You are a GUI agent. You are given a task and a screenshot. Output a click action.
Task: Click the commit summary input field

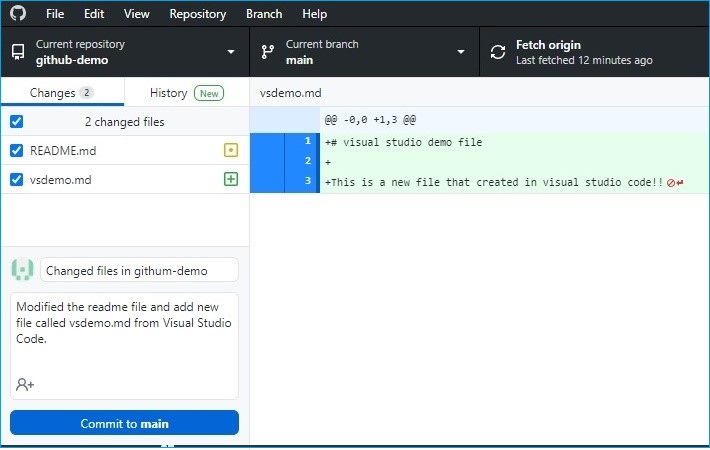coord(139,270)
